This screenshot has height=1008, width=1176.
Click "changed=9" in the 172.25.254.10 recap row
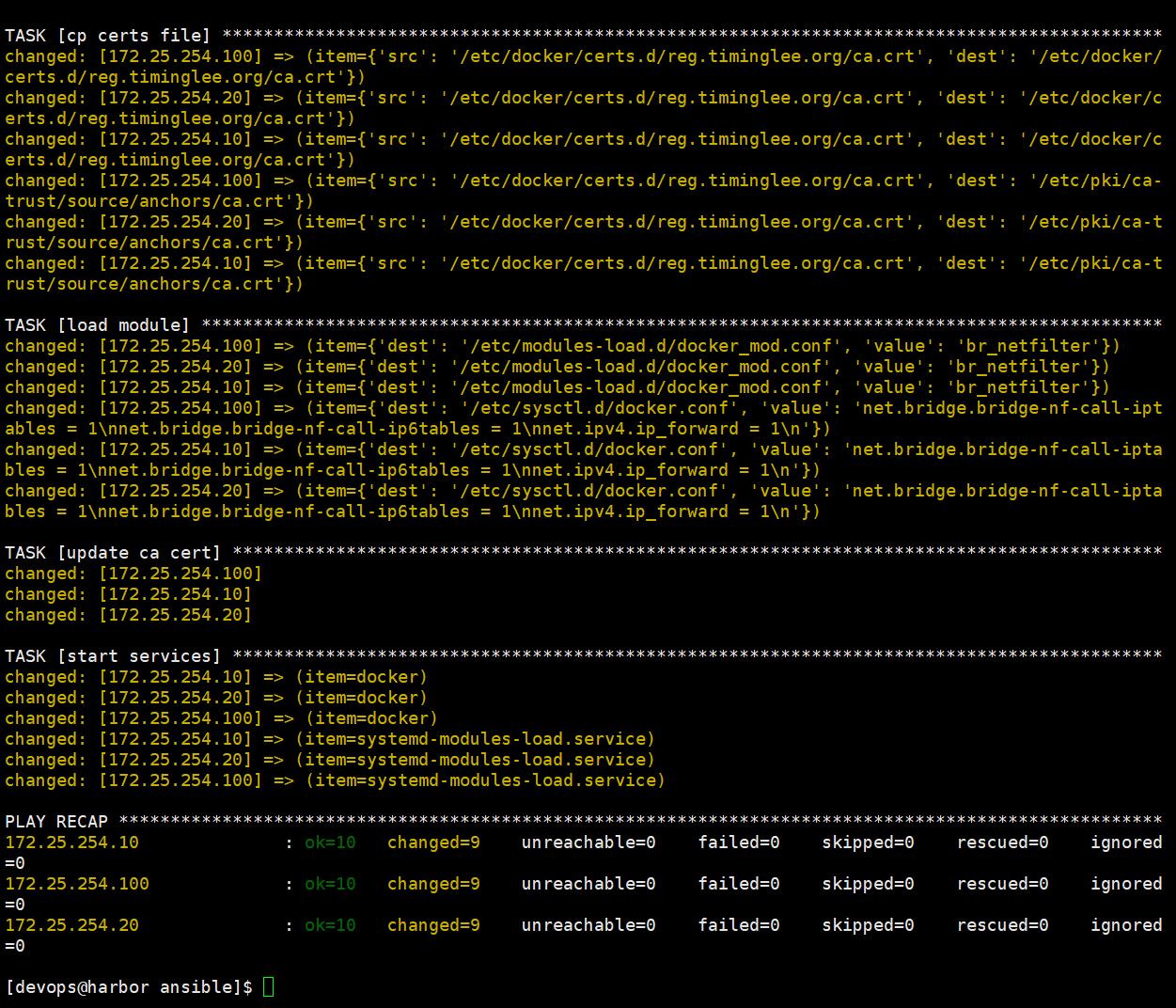click(x=433, y=843)
